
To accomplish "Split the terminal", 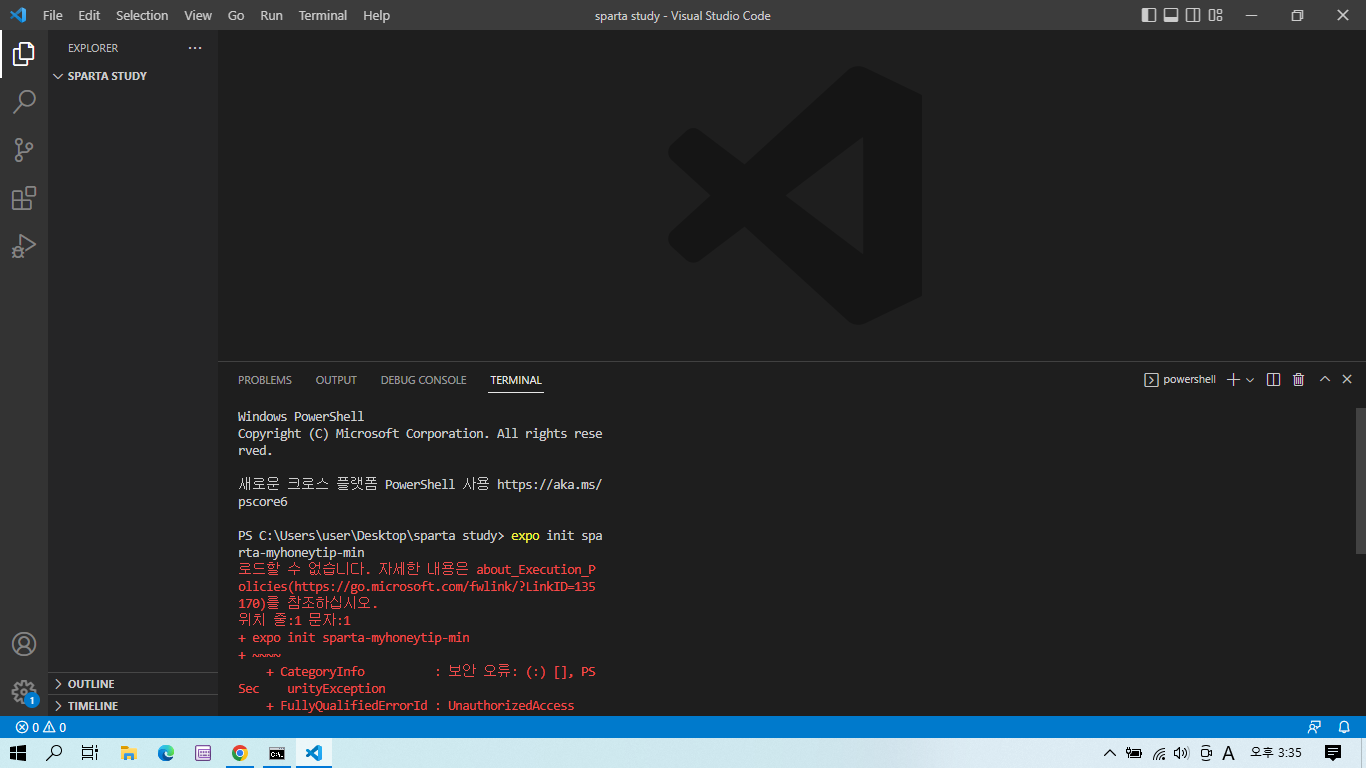I will (1274, 380).
